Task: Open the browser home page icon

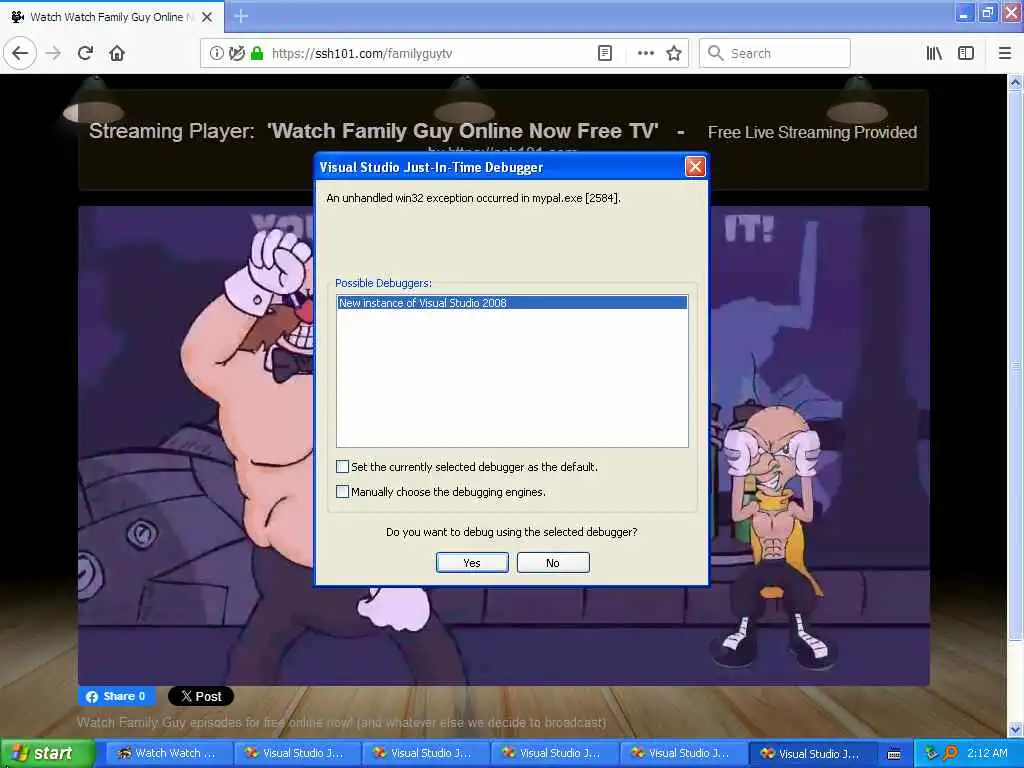Action: pos(117,54)
